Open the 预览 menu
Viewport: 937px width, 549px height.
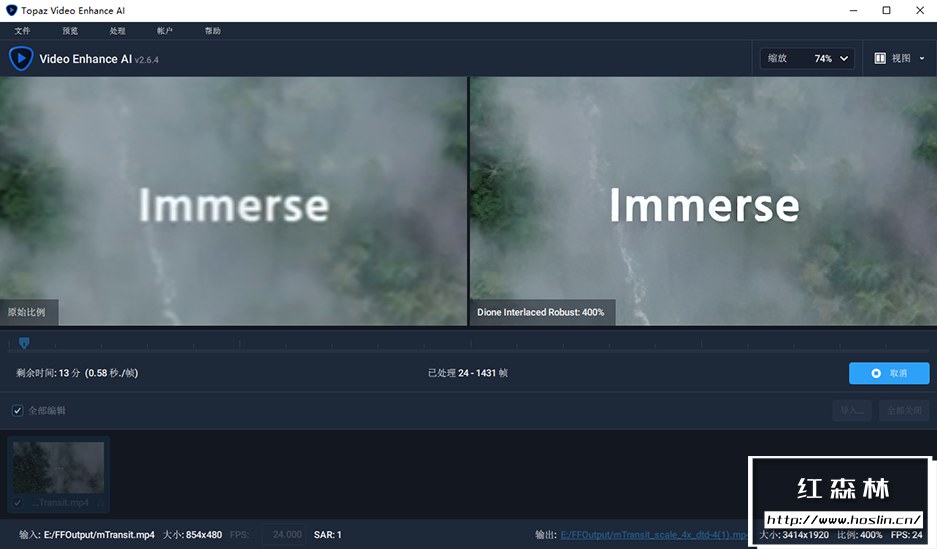pos(70,30)
